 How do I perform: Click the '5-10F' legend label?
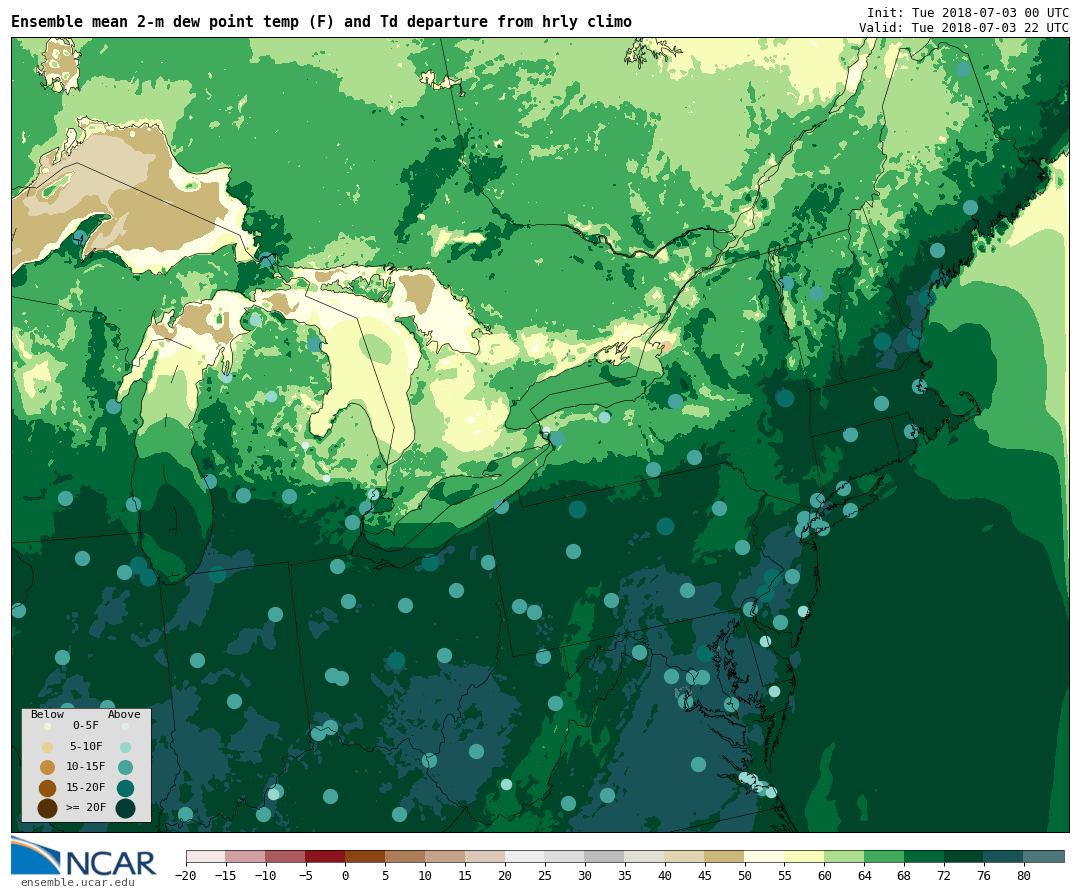(x=86, y=746)
